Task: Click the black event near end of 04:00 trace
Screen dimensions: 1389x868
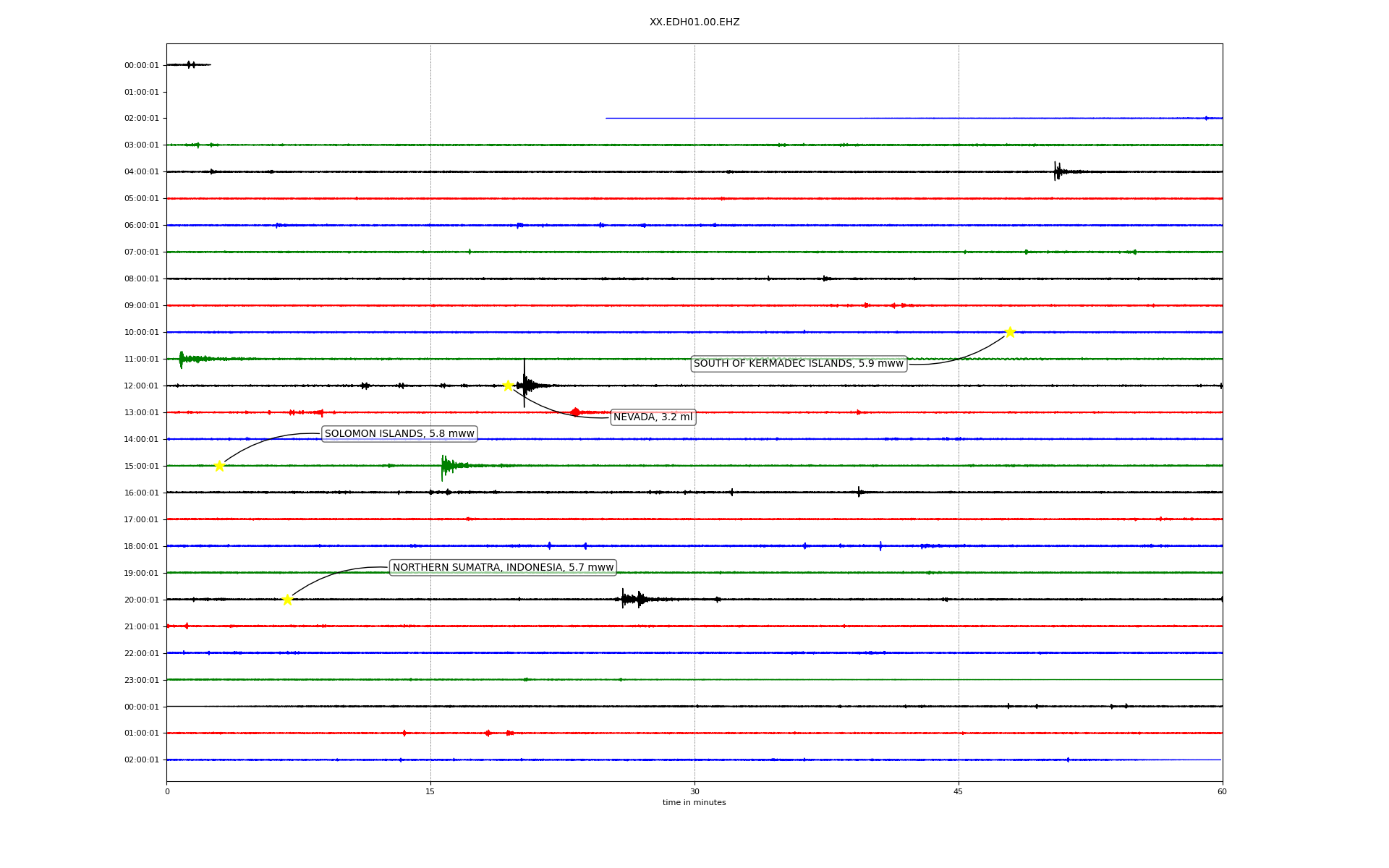Action: tap(1057, 171)
